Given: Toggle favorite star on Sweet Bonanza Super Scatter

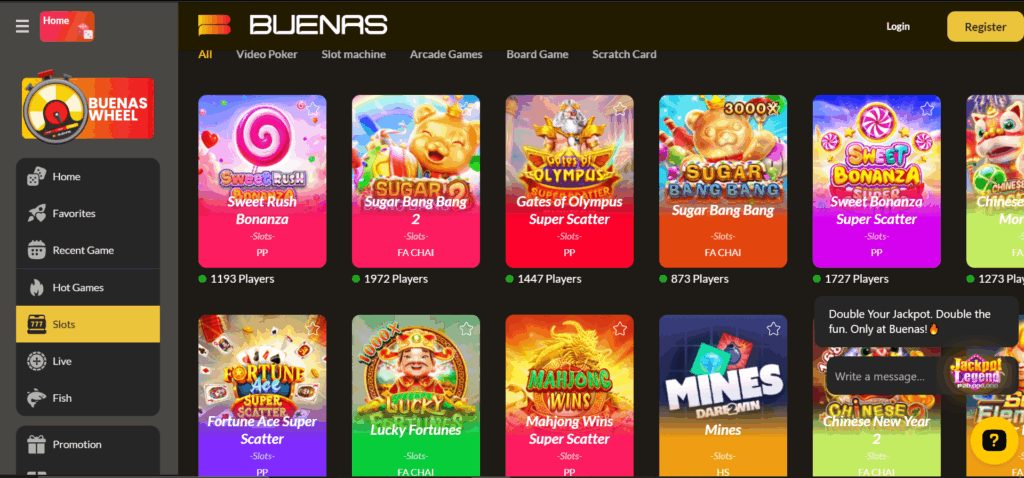Looking at the screenshot, I should pos(927,108).
